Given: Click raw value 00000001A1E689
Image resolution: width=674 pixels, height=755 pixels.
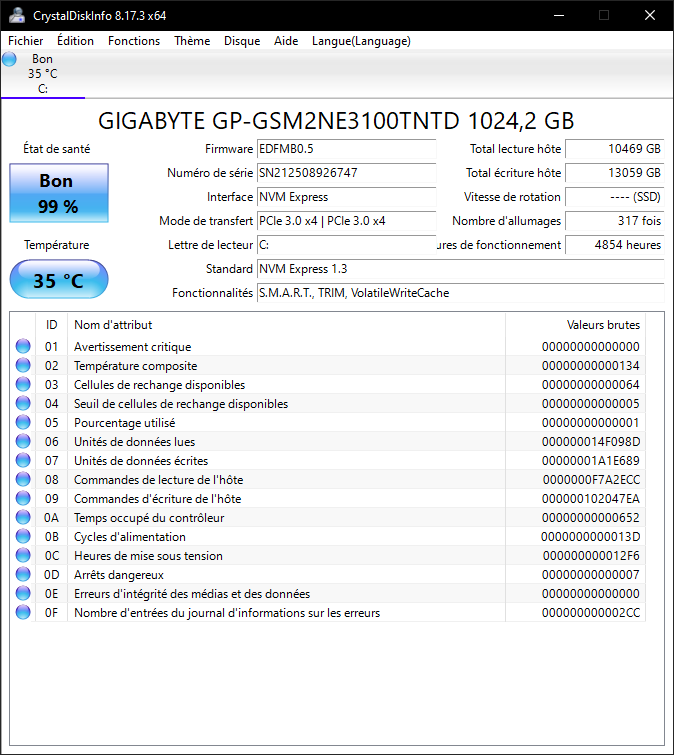Looking at the screenshot, I should point(591,461).
